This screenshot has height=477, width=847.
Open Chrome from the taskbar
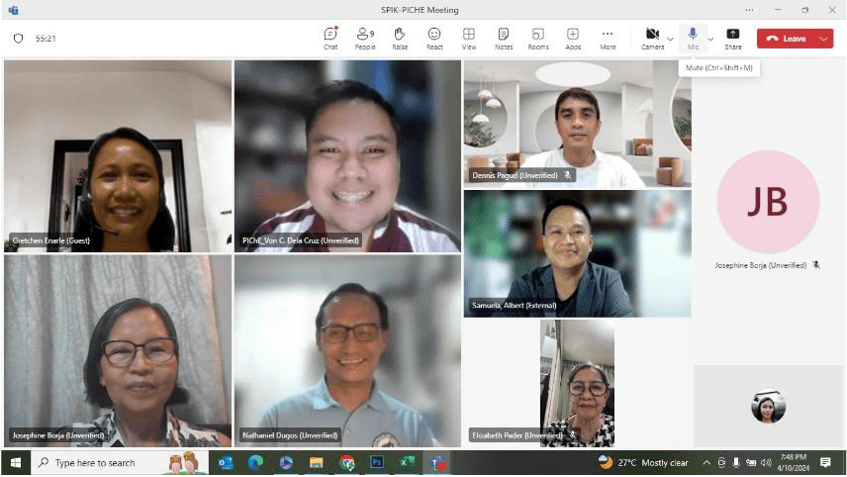347,463
